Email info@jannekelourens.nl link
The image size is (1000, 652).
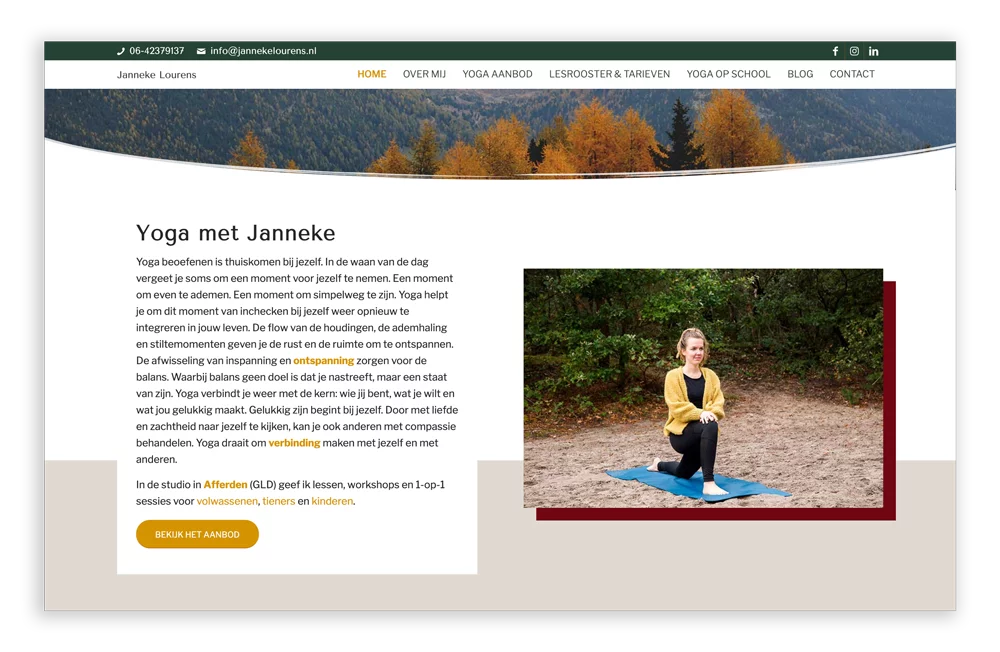click(x=263, y=51)
